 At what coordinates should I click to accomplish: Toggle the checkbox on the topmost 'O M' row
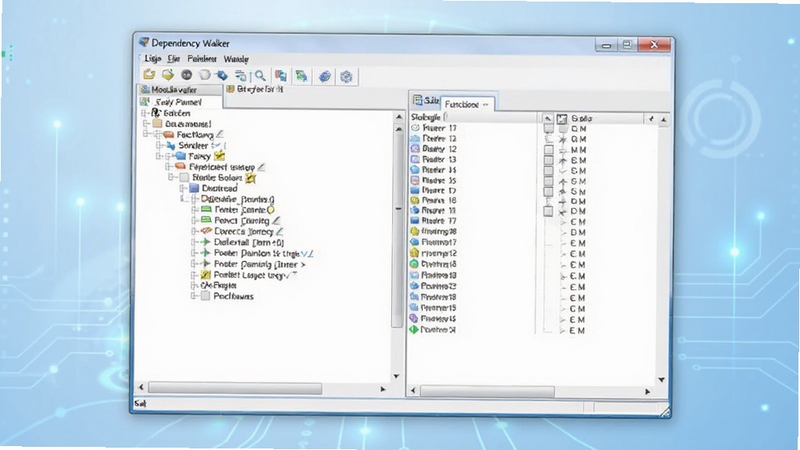pos(548,129)
